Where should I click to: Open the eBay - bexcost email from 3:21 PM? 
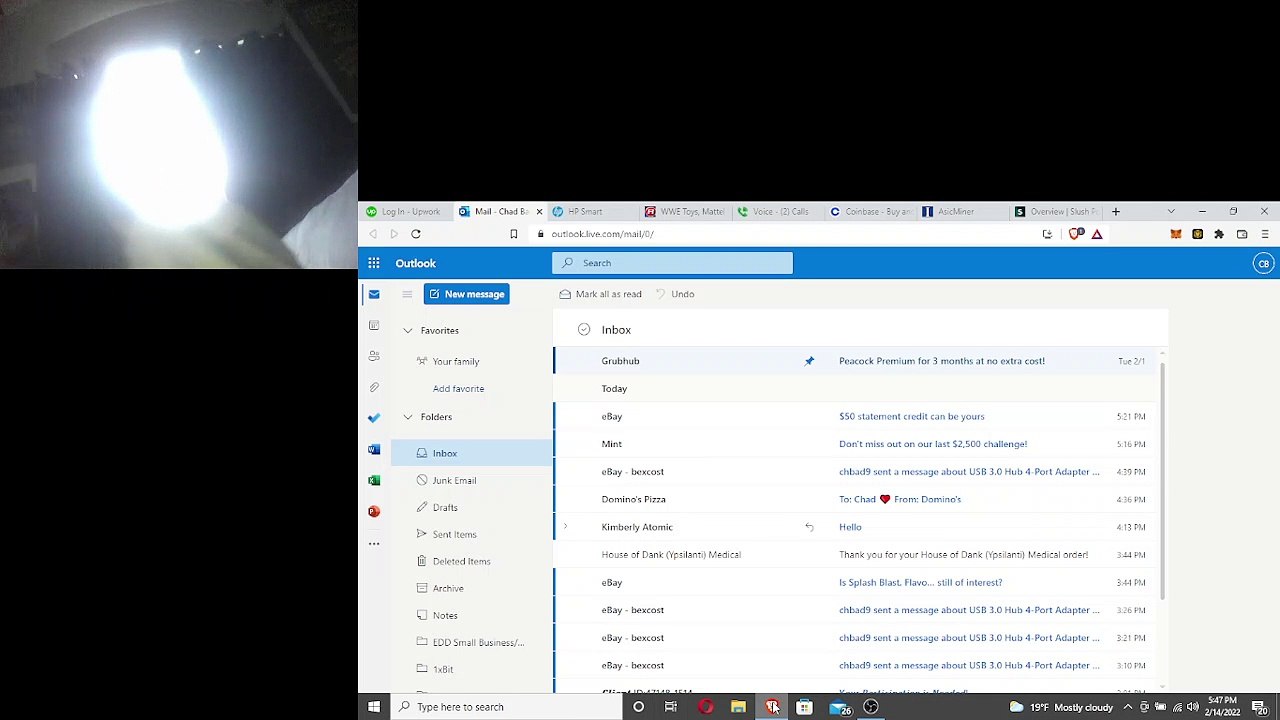pos(857,638)
